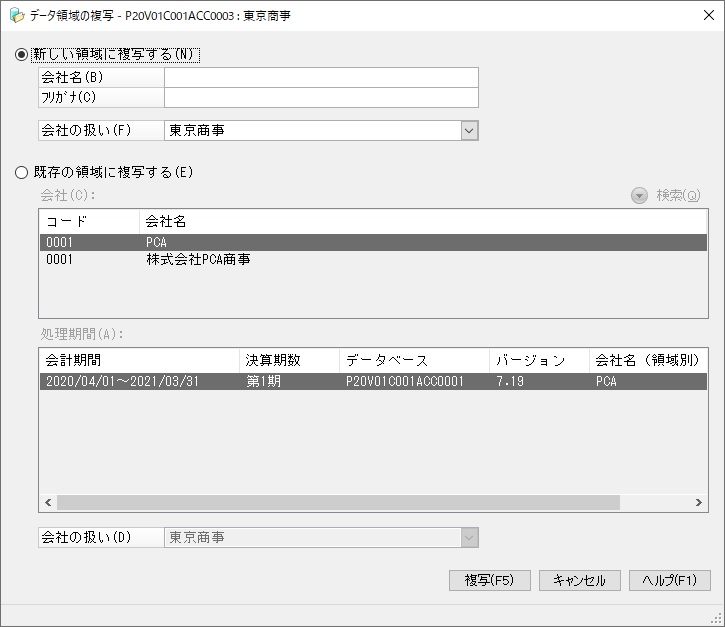Click the period list horizontal scrollbar thumb
This screenshot has height=627, width=725.
[x=338, y=502]
